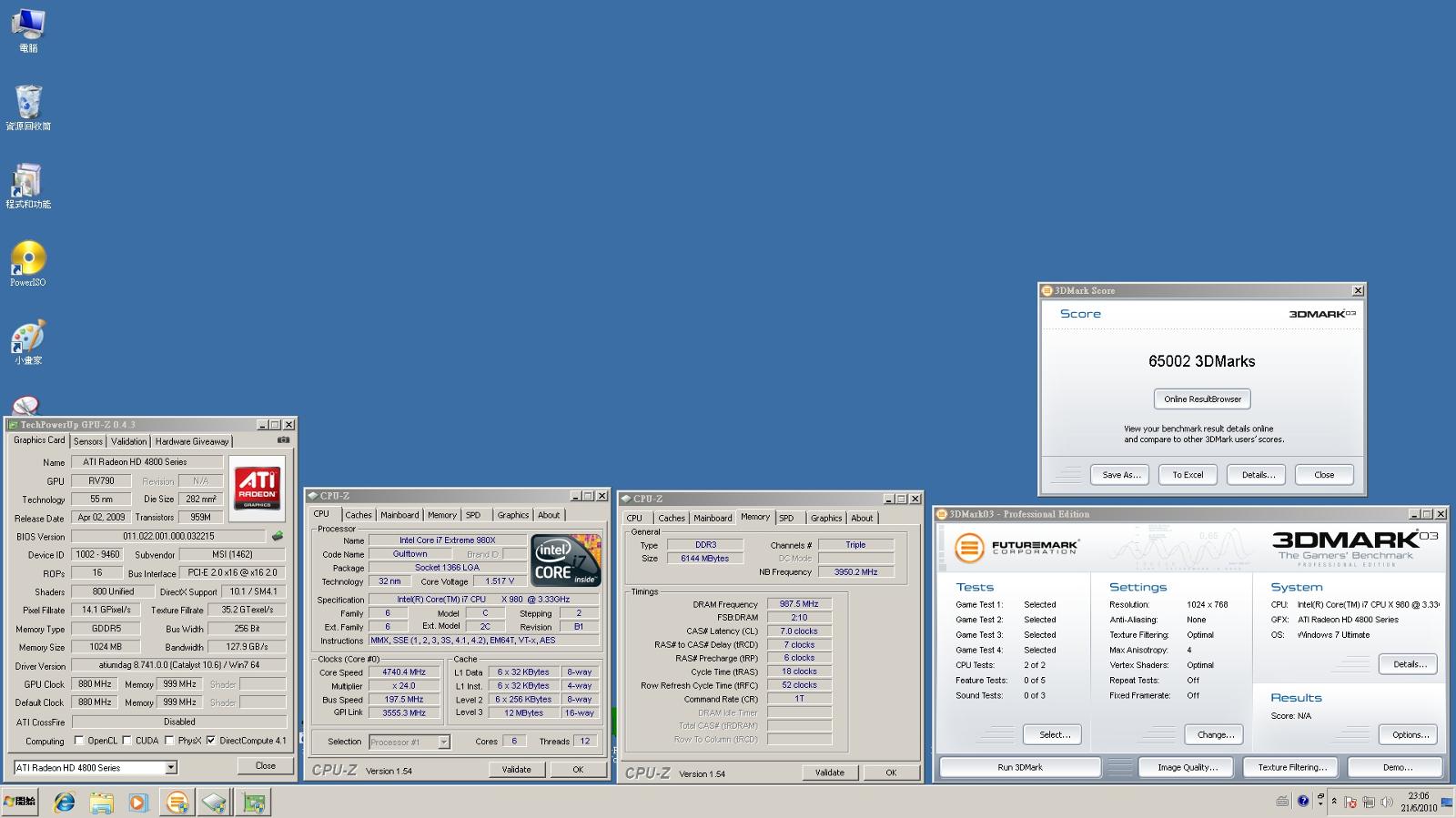
Task: Click Options button under Results
Action: tap(1410, 734)
